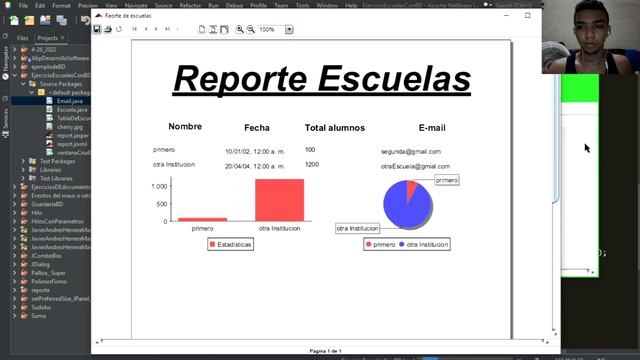Screen dimensions: 640x360
Task: Click the otraEscuela@gmail.com email cell
Action: click(415, 166)
